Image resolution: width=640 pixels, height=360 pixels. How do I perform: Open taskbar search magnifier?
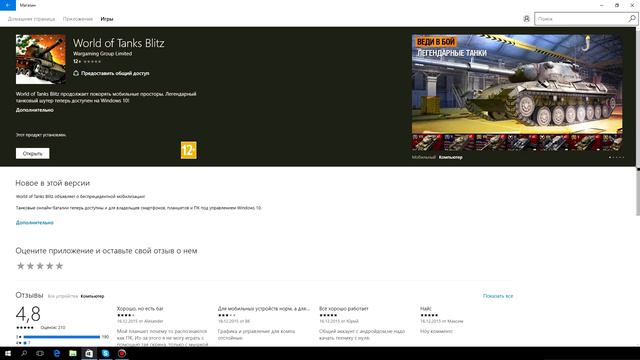(x=24, y=353)
